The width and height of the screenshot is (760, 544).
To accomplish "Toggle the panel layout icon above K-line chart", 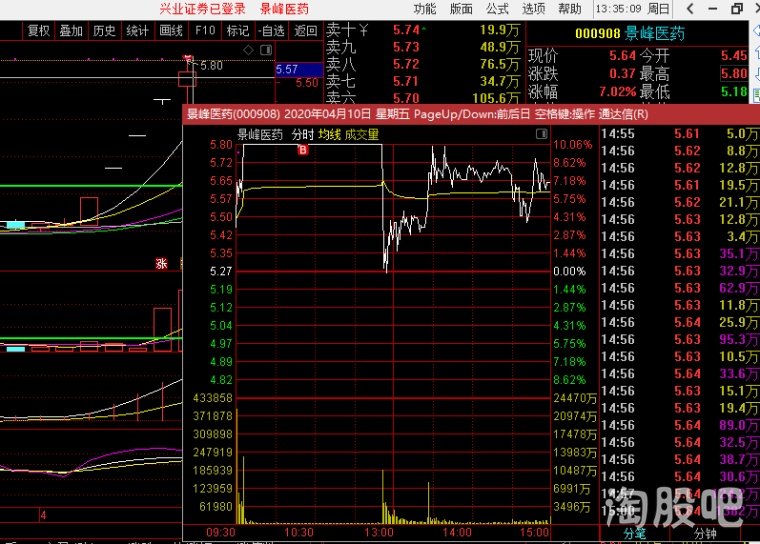I will coord(266,50).
